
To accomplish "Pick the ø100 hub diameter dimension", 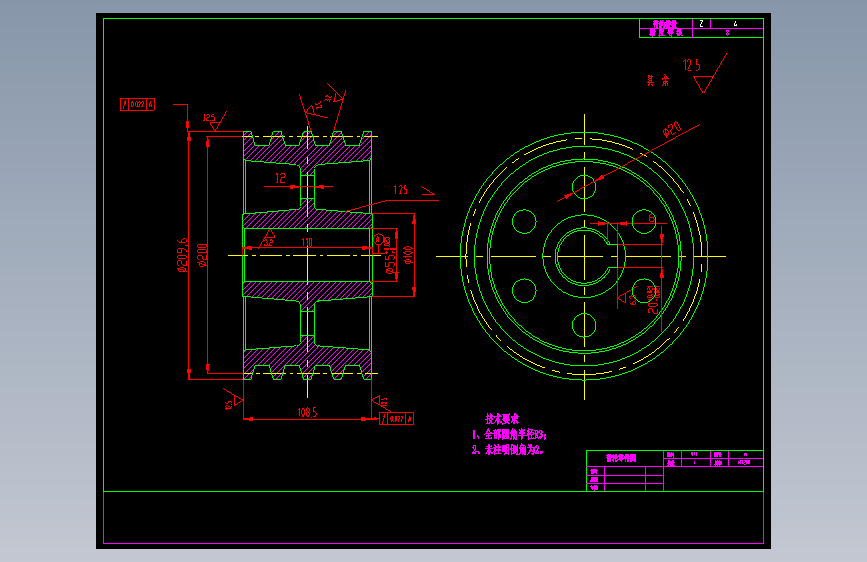I will point(408,255).
